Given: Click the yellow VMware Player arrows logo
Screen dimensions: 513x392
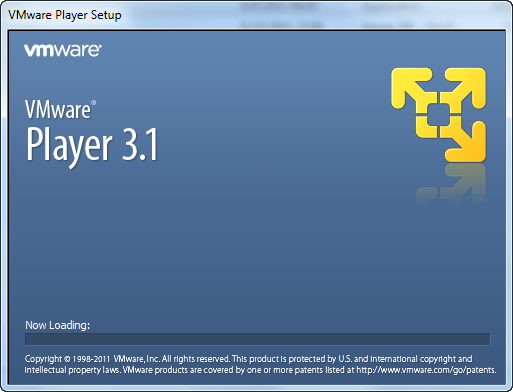Looking at the screenshot, I should click(438, 115).
